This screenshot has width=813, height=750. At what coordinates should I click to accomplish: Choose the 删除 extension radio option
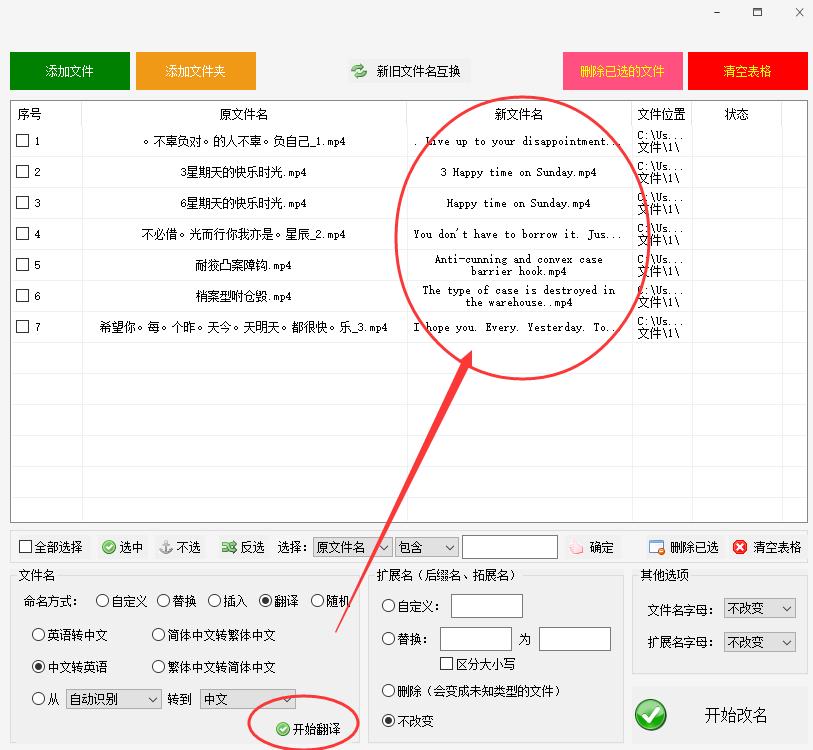point(388,691)
